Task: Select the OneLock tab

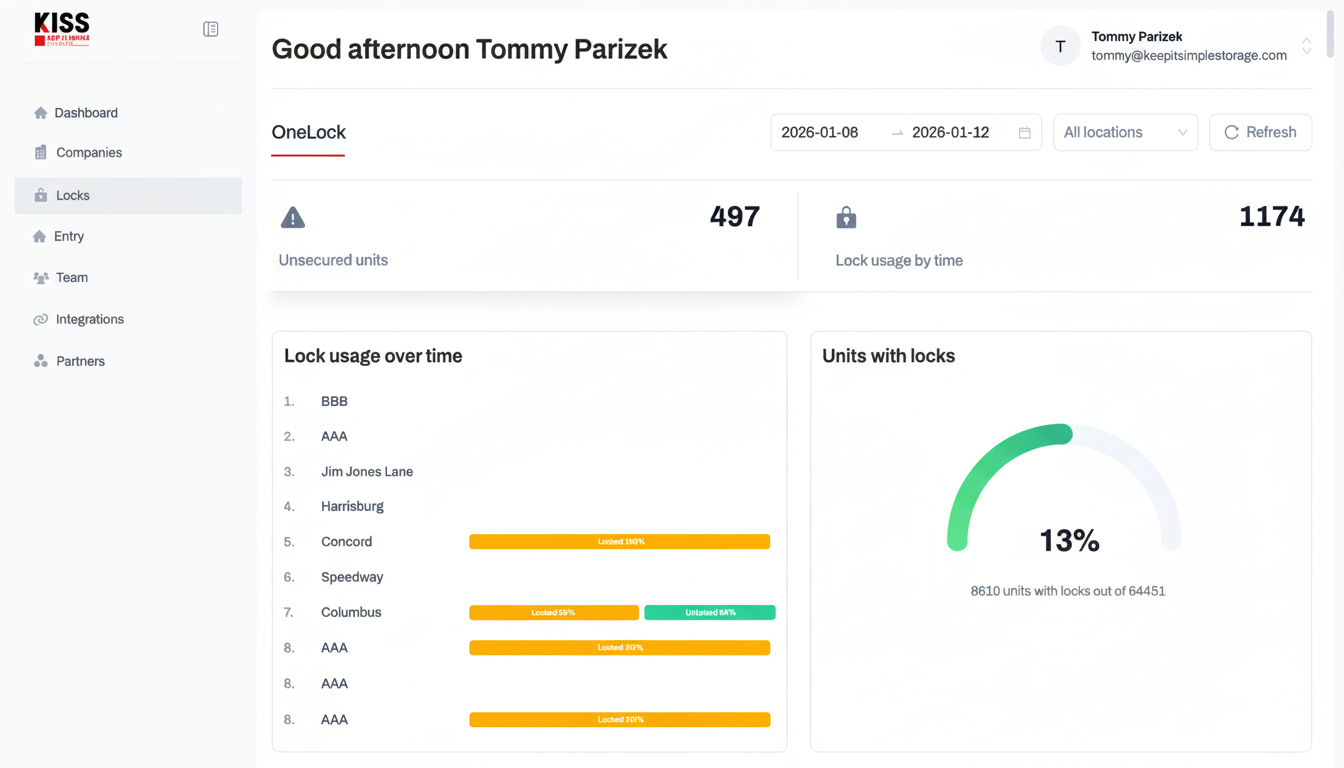Action: point(308,132)
